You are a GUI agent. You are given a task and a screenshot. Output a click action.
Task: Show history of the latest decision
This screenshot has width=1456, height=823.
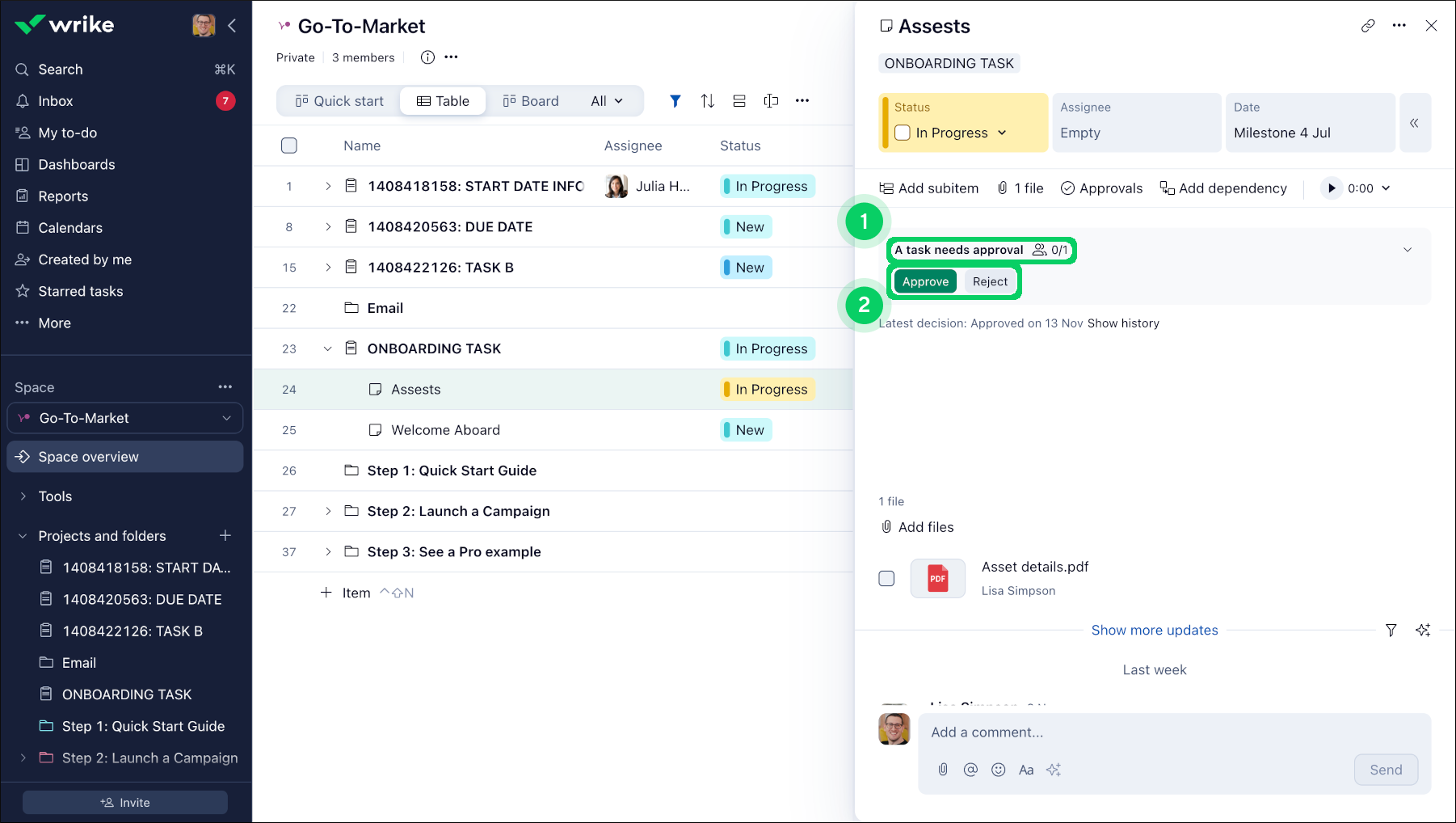pos(1123,323)
